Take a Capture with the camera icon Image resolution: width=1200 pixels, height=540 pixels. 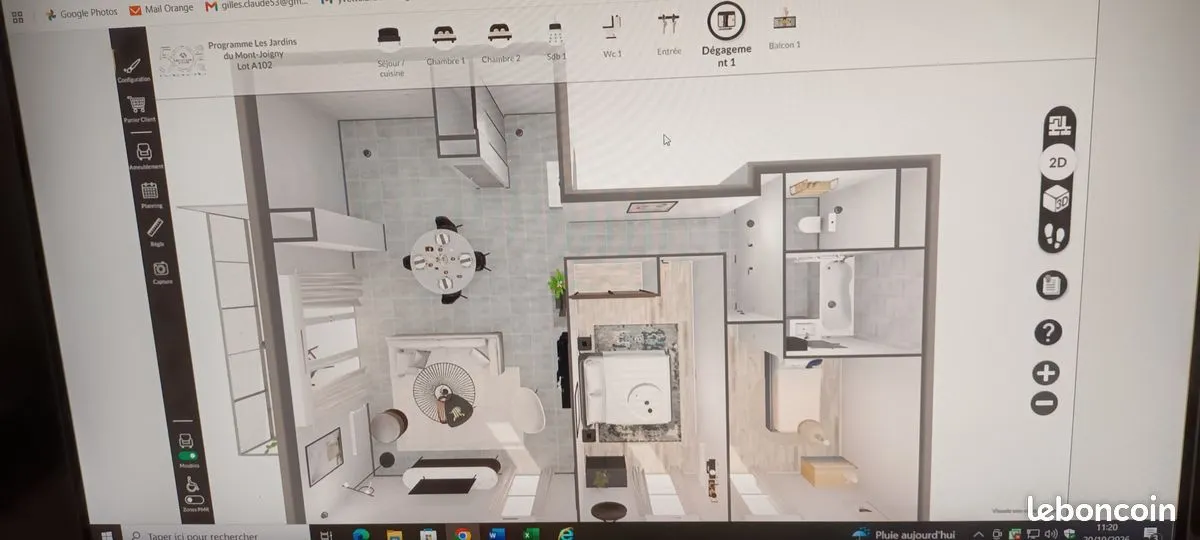click(x=161, y=272)
